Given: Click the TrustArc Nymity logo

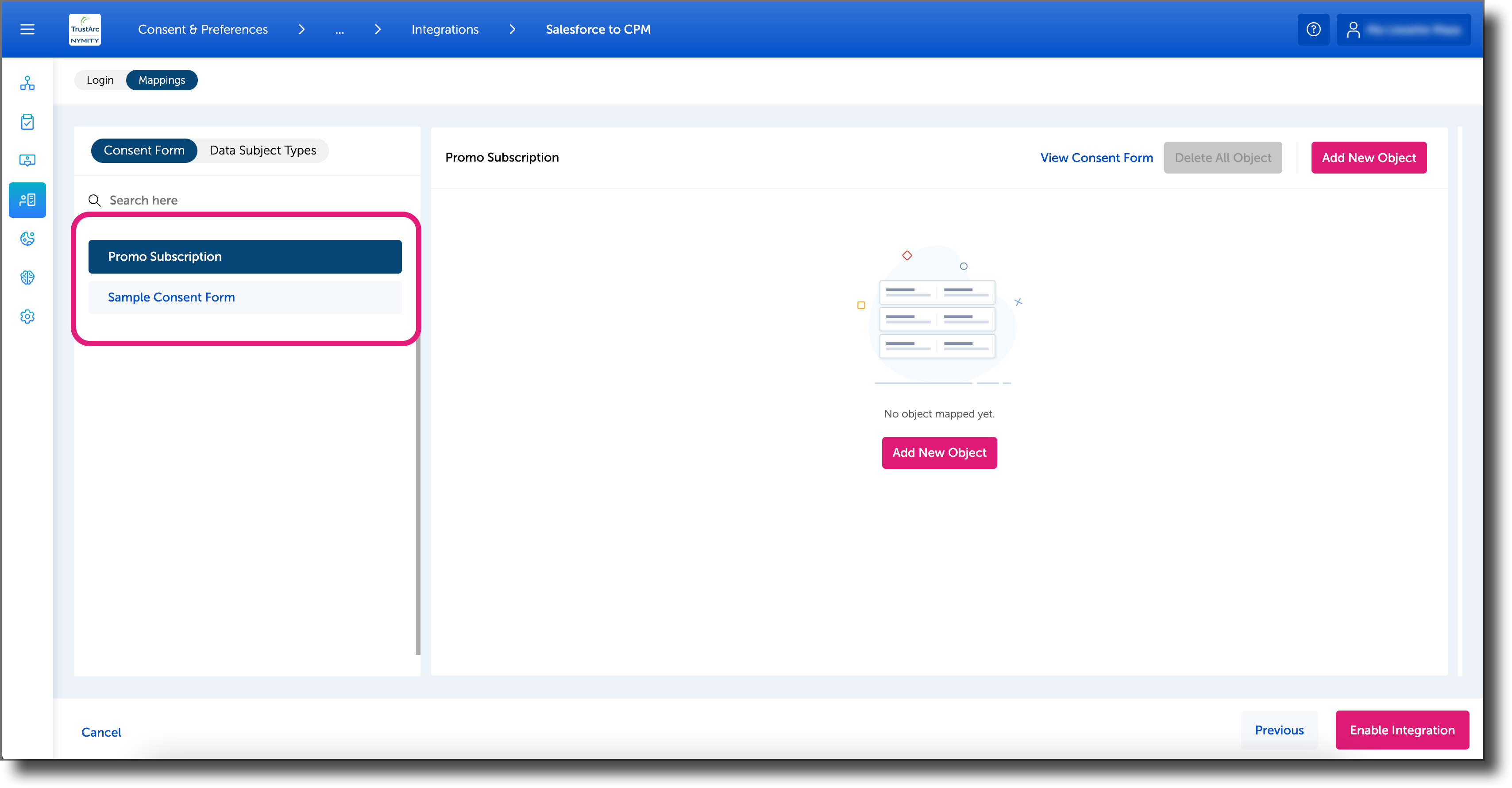Looking at the screenshot, I should click(x=85, y=29).
